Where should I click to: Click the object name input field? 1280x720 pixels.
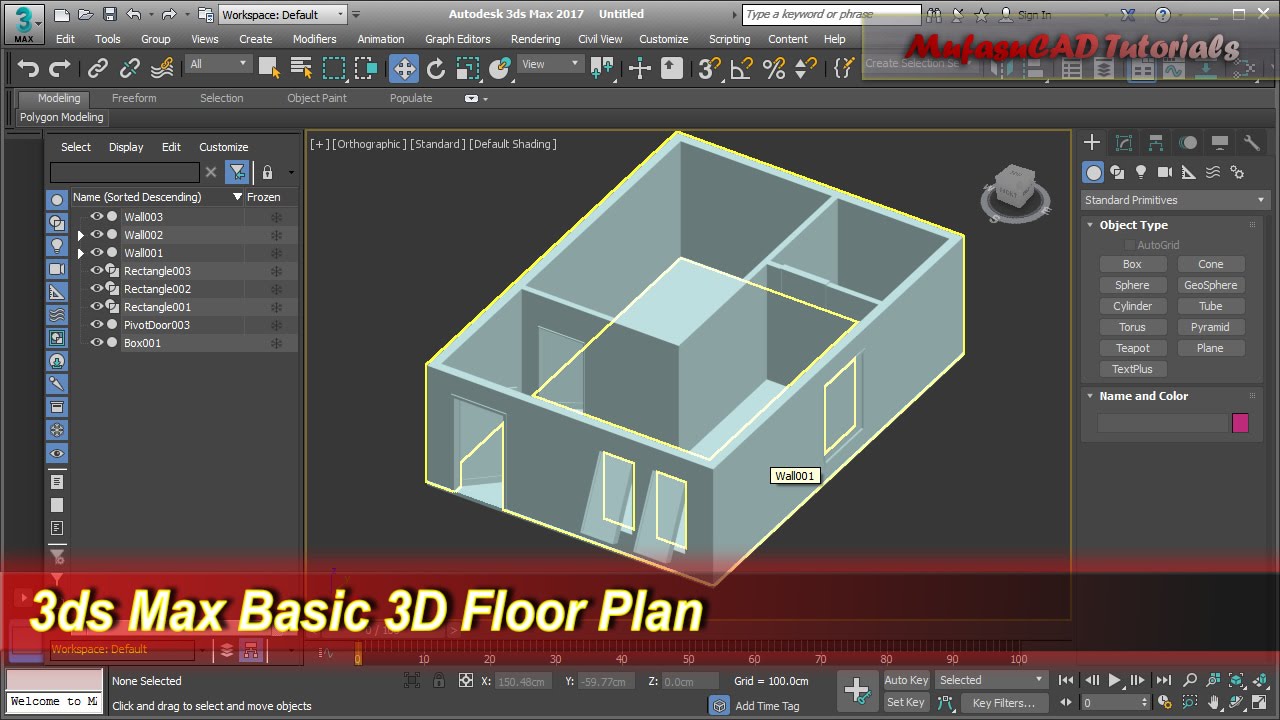tap(1162, 423)
